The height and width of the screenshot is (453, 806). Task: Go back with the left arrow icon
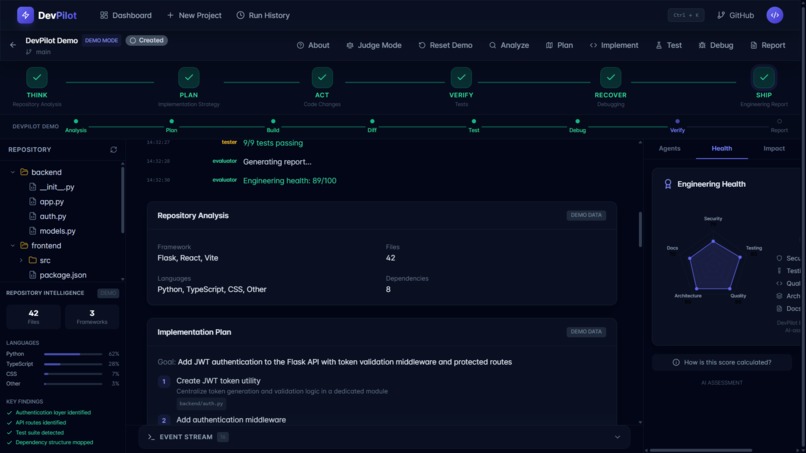tap(13, 45)
